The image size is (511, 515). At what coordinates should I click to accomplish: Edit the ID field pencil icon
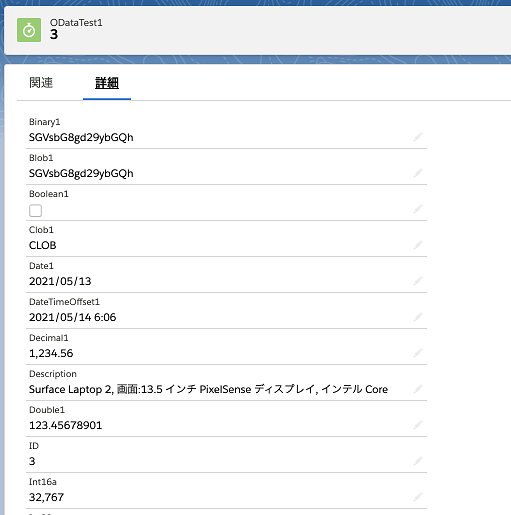(x=418, y=461)
